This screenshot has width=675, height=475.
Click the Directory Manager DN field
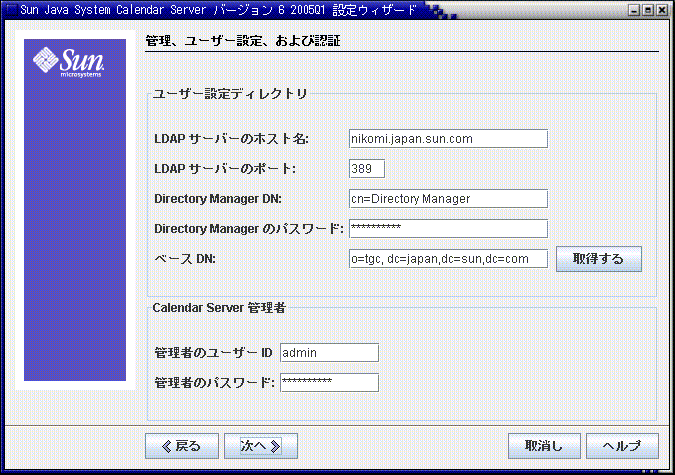pos(448,199)
